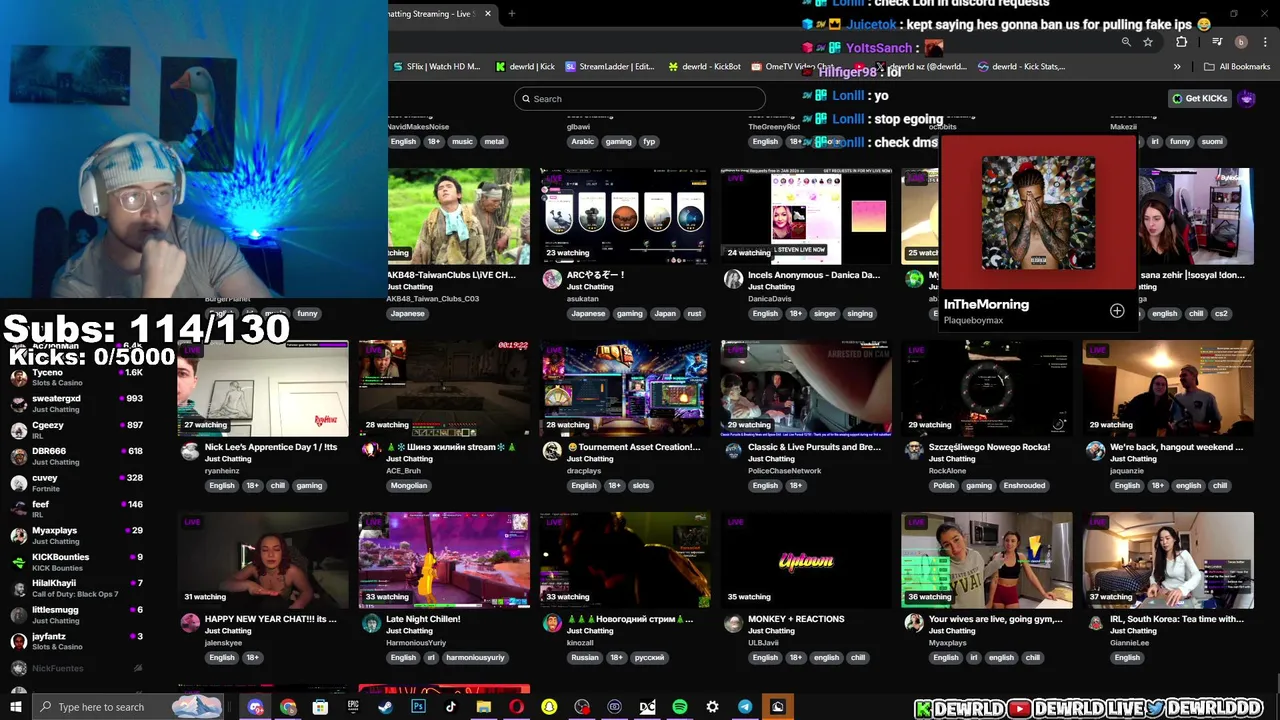The width and height of the screenshot is (1280, 720).
Task: Open Spotify from the taskbar
Action: pyautogui.click(x=679, y=707)
